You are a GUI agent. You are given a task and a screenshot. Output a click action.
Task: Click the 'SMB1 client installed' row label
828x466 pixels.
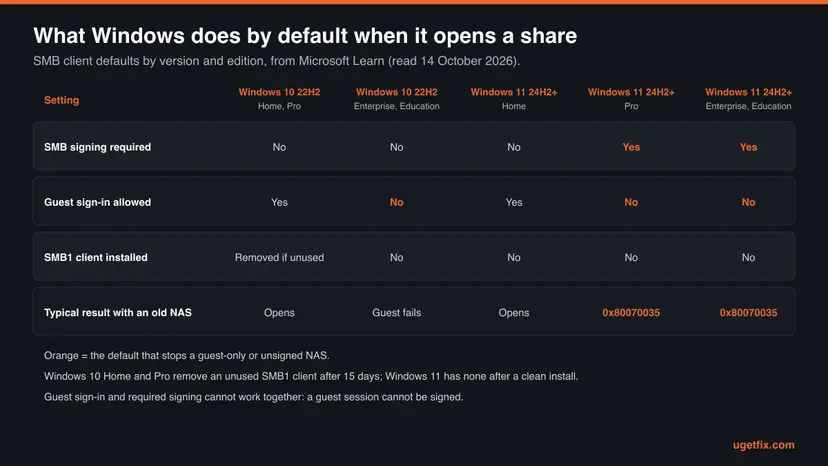[x=96, y=257]
